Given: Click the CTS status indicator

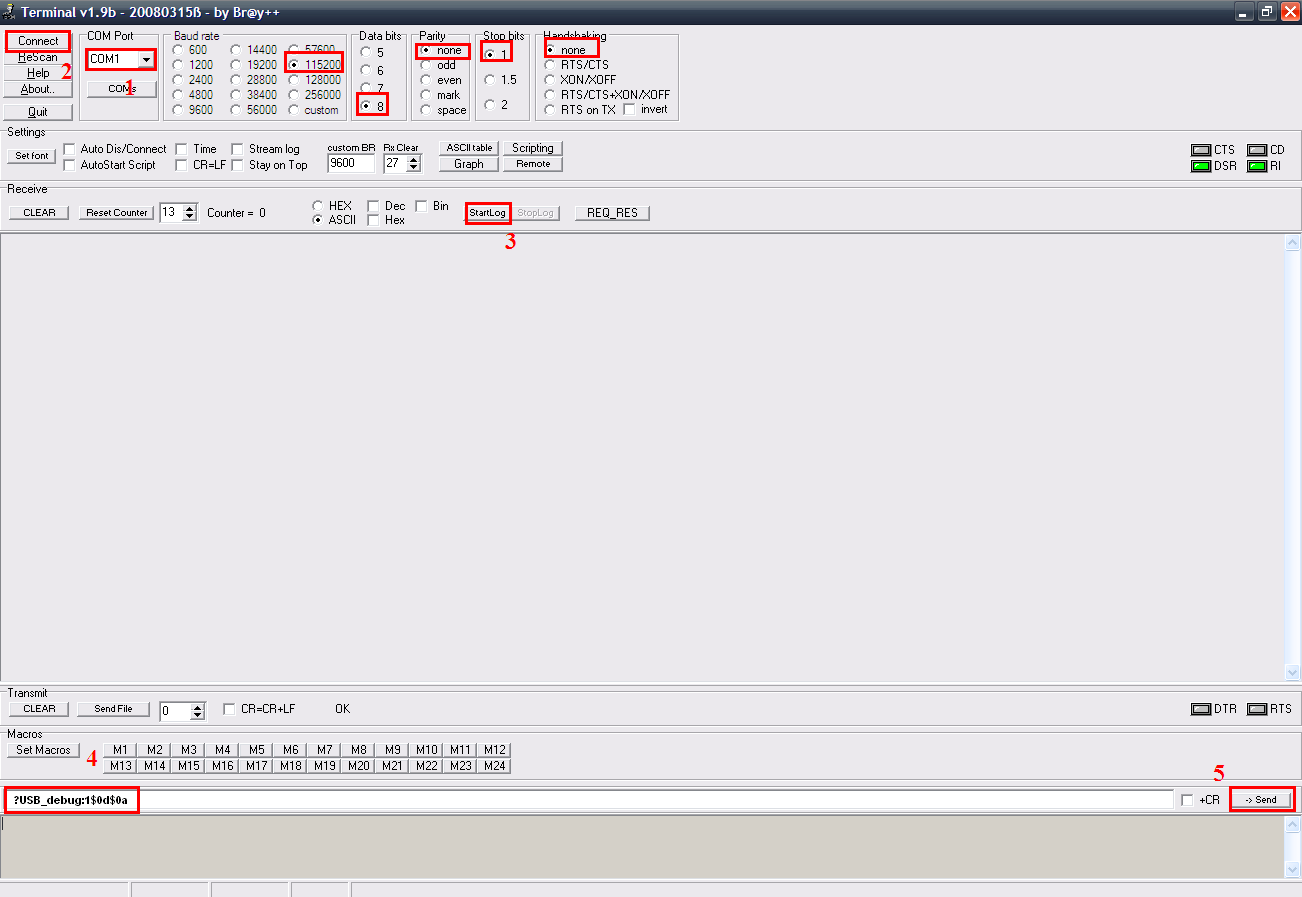Looking at the screenshot, I should pyautogui.click(x=1201, y=150).
